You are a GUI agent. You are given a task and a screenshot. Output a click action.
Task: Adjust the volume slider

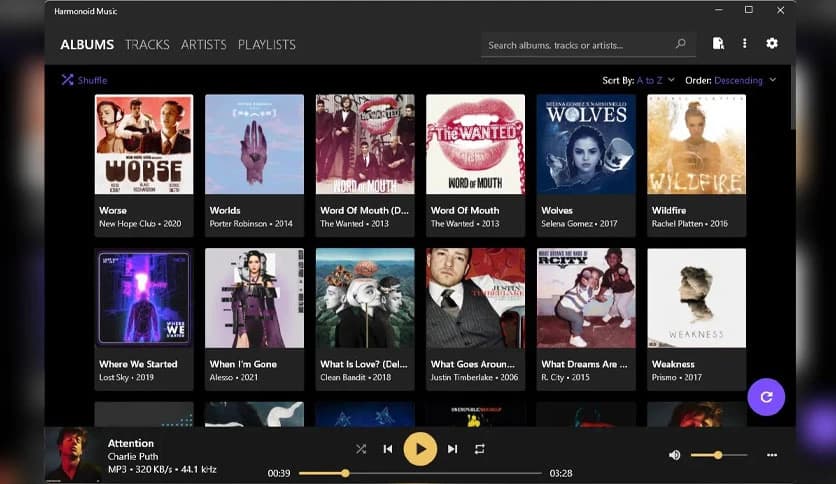click(718, 455)
